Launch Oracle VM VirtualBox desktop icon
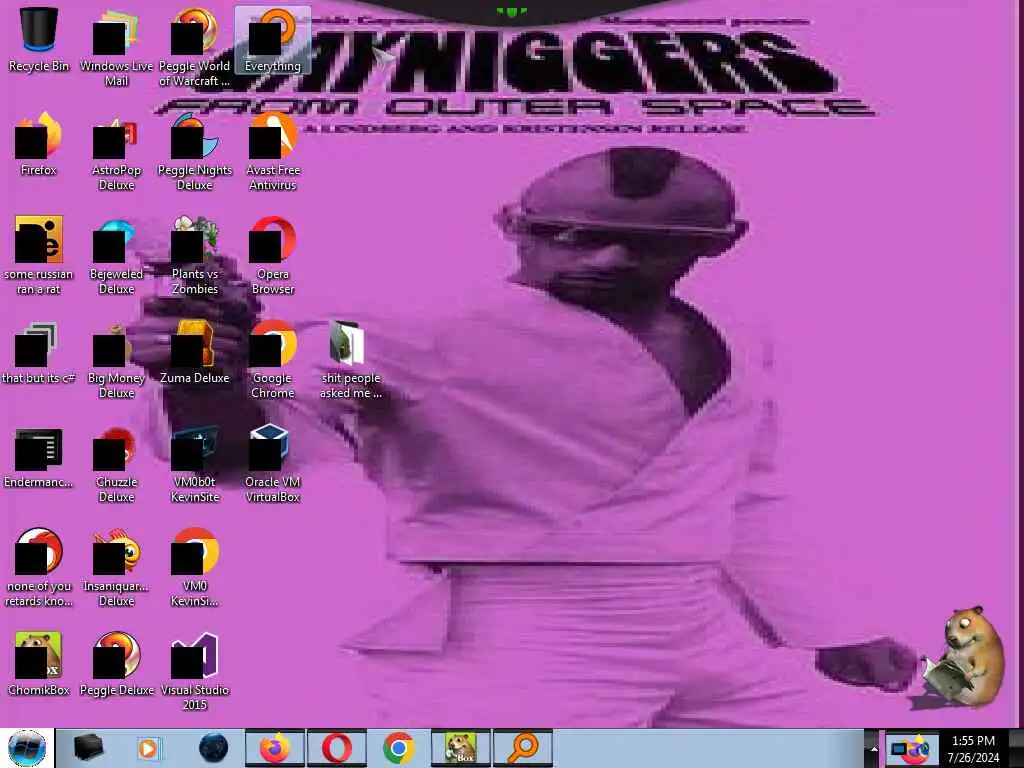1024x768 pixels. pos(273,464)
